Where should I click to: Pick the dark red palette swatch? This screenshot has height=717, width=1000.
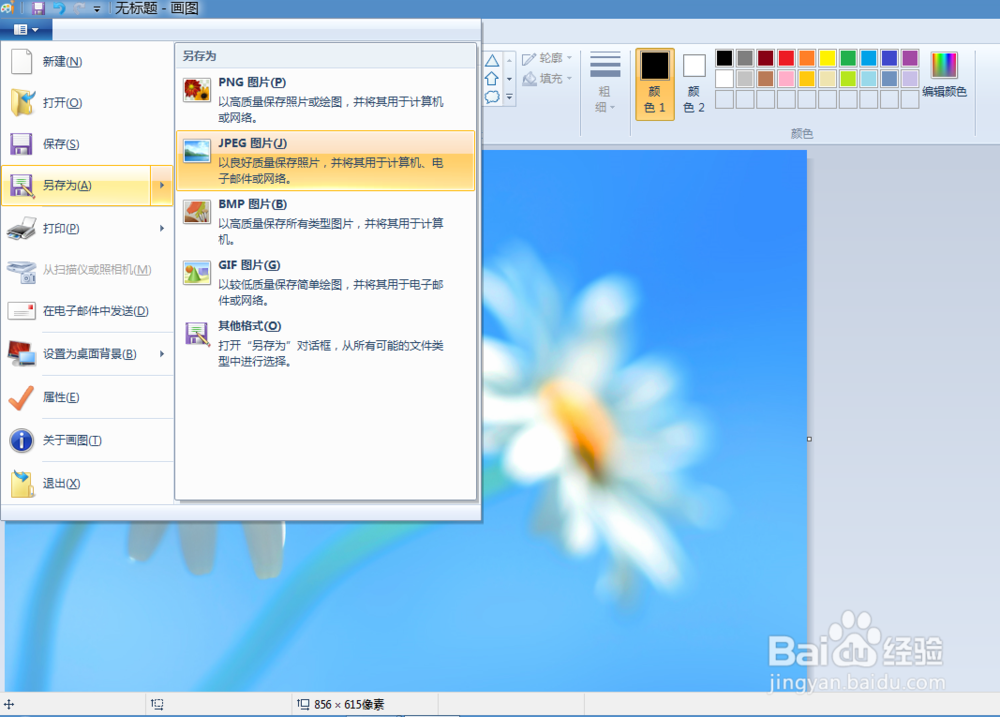pos(765,58)
